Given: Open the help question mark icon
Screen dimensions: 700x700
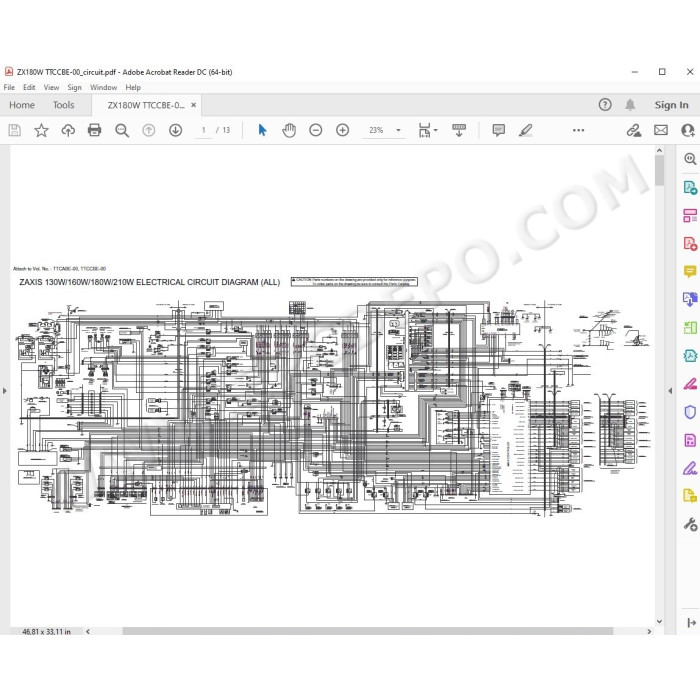Looking at the screenshot, I should point(605,105).
